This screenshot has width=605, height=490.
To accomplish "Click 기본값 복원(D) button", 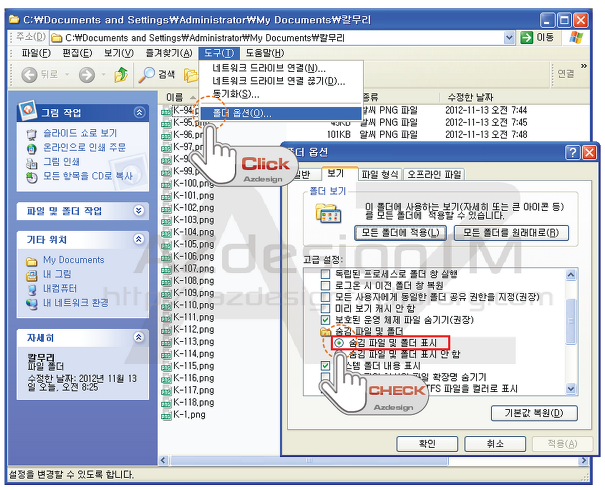I will (534, 413).
